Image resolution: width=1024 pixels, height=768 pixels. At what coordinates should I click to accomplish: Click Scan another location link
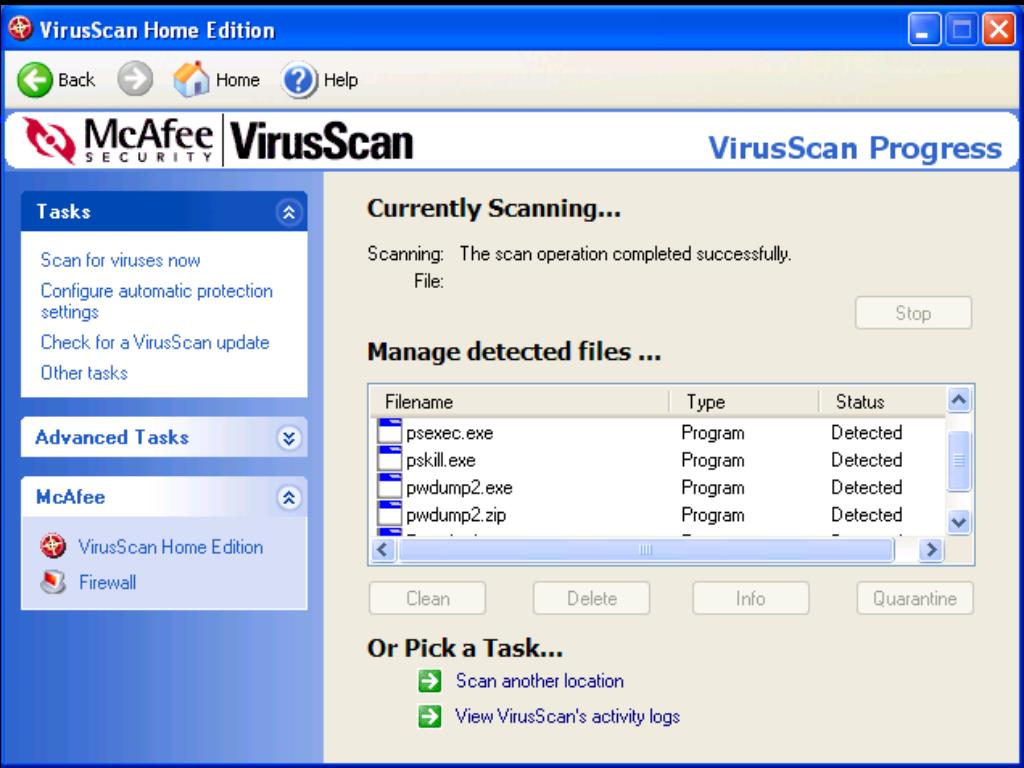pyautogui.click(x=539, y=681)
